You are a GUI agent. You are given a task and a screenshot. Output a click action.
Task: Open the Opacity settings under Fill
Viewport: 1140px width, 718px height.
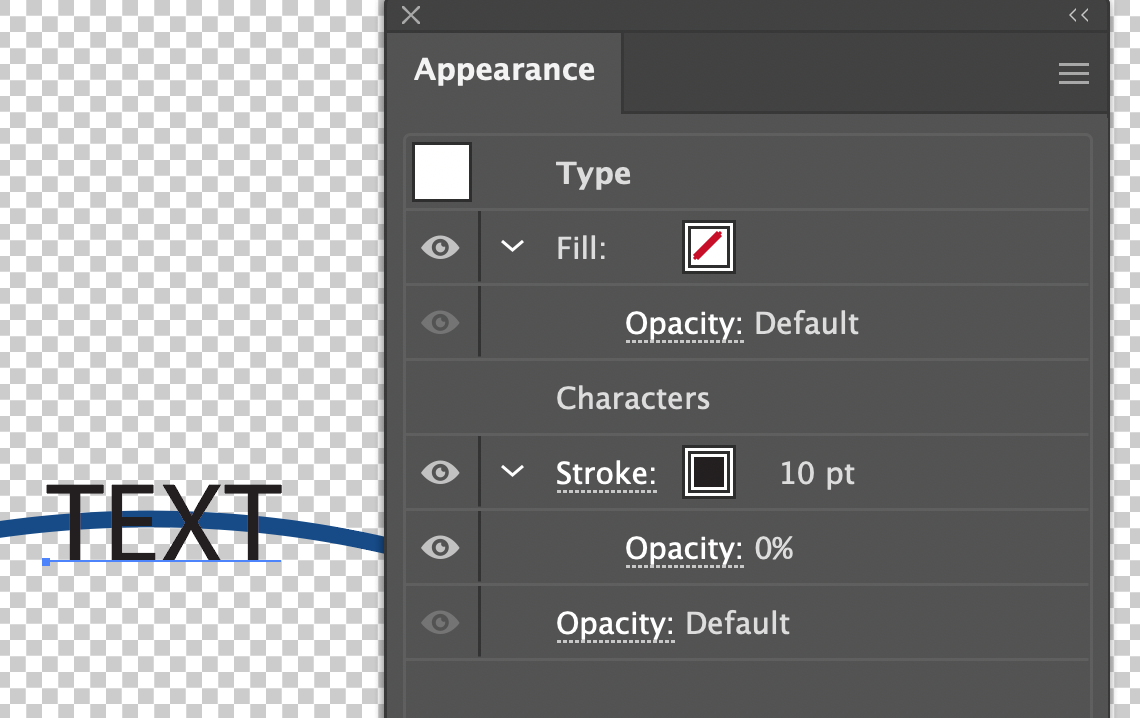tap(684, 322)
